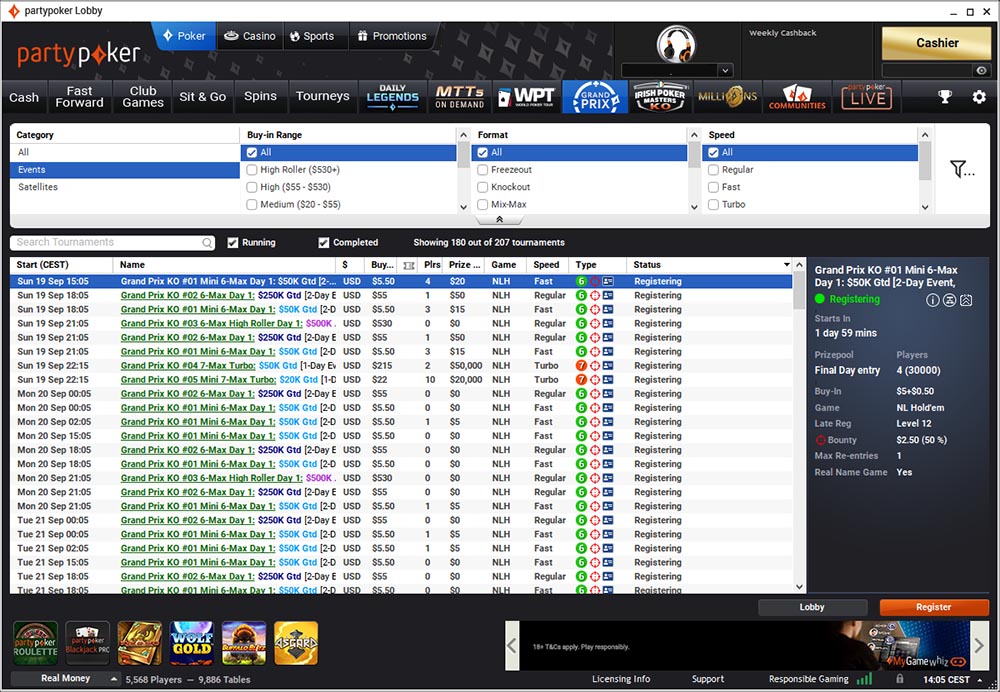Click the tickets column header icon
Viewport: 1000px width, 692px height.
(409, 265)
